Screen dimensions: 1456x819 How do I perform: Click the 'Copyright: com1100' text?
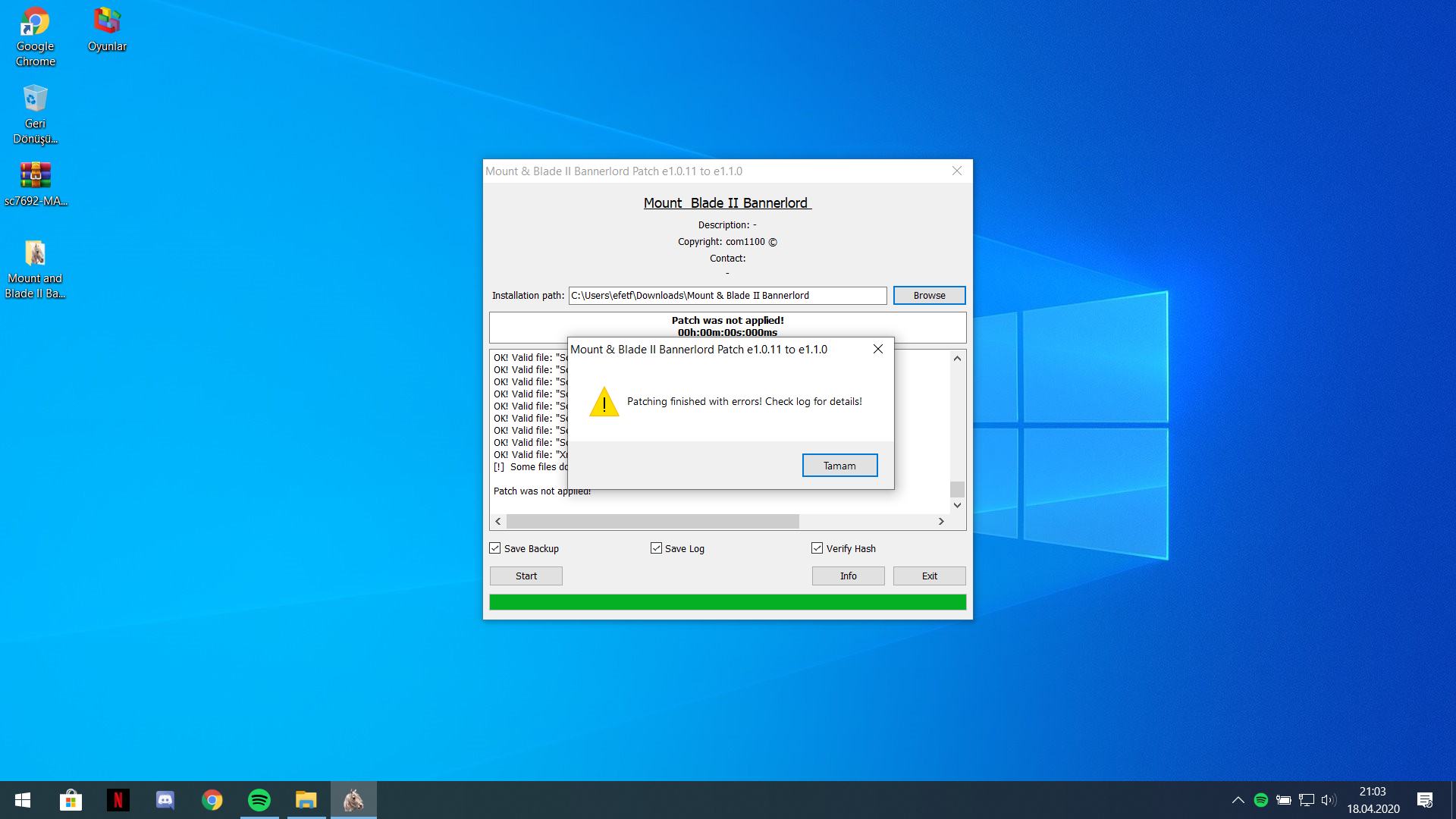tap(727, 242)
